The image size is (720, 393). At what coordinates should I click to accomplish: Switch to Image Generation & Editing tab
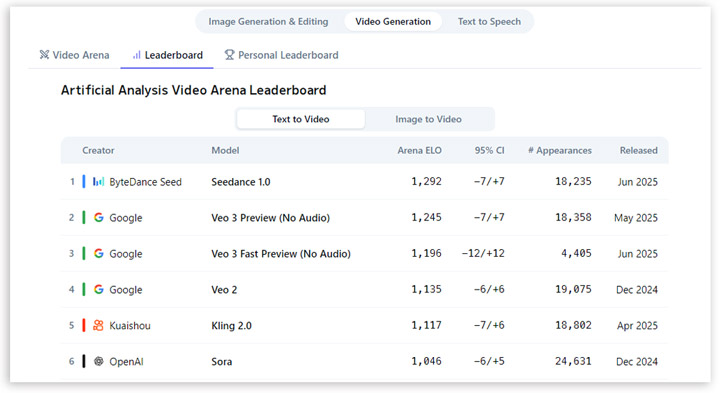coord(268,22)
